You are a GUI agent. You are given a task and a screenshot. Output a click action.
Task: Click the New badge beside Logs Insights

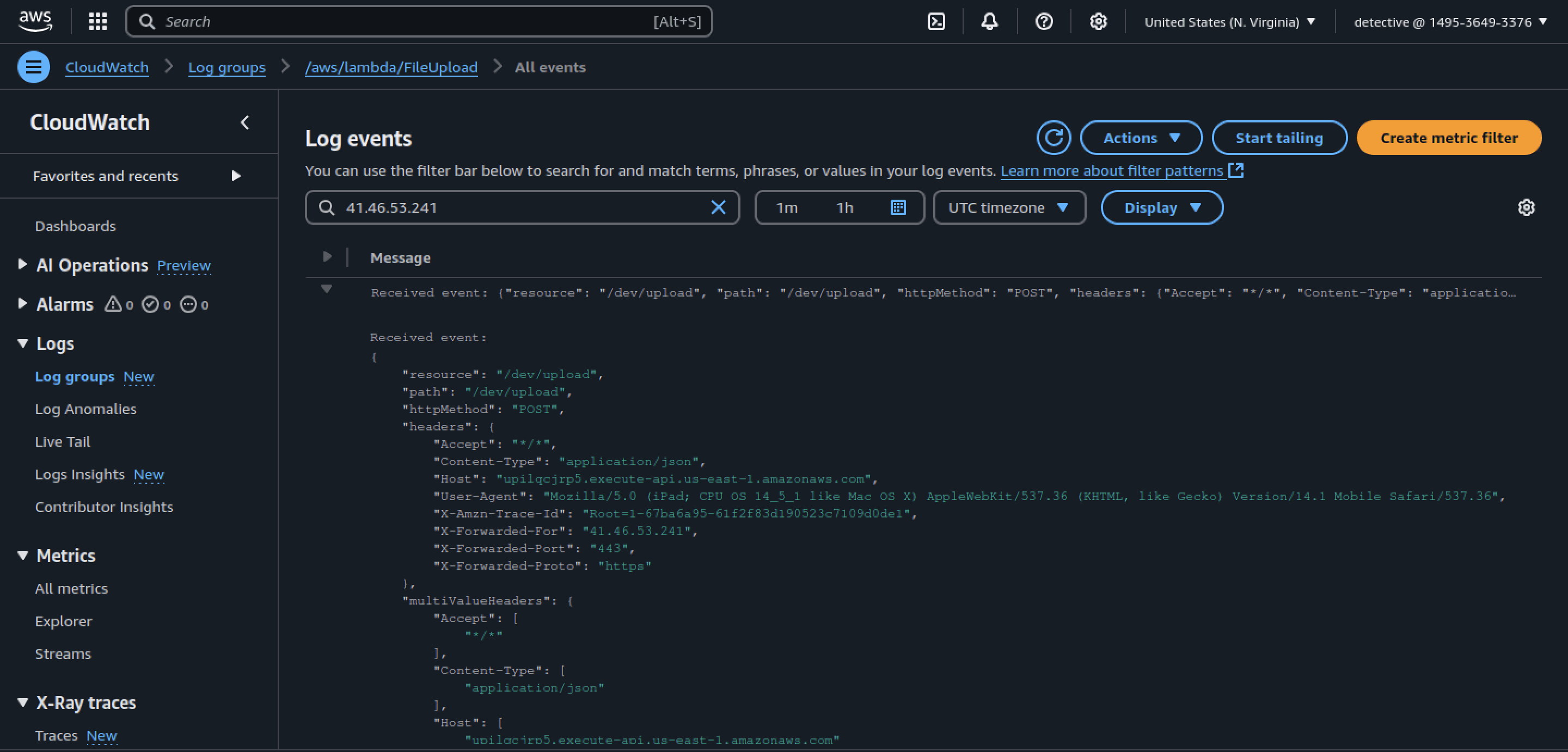click(x=149, y=474)
